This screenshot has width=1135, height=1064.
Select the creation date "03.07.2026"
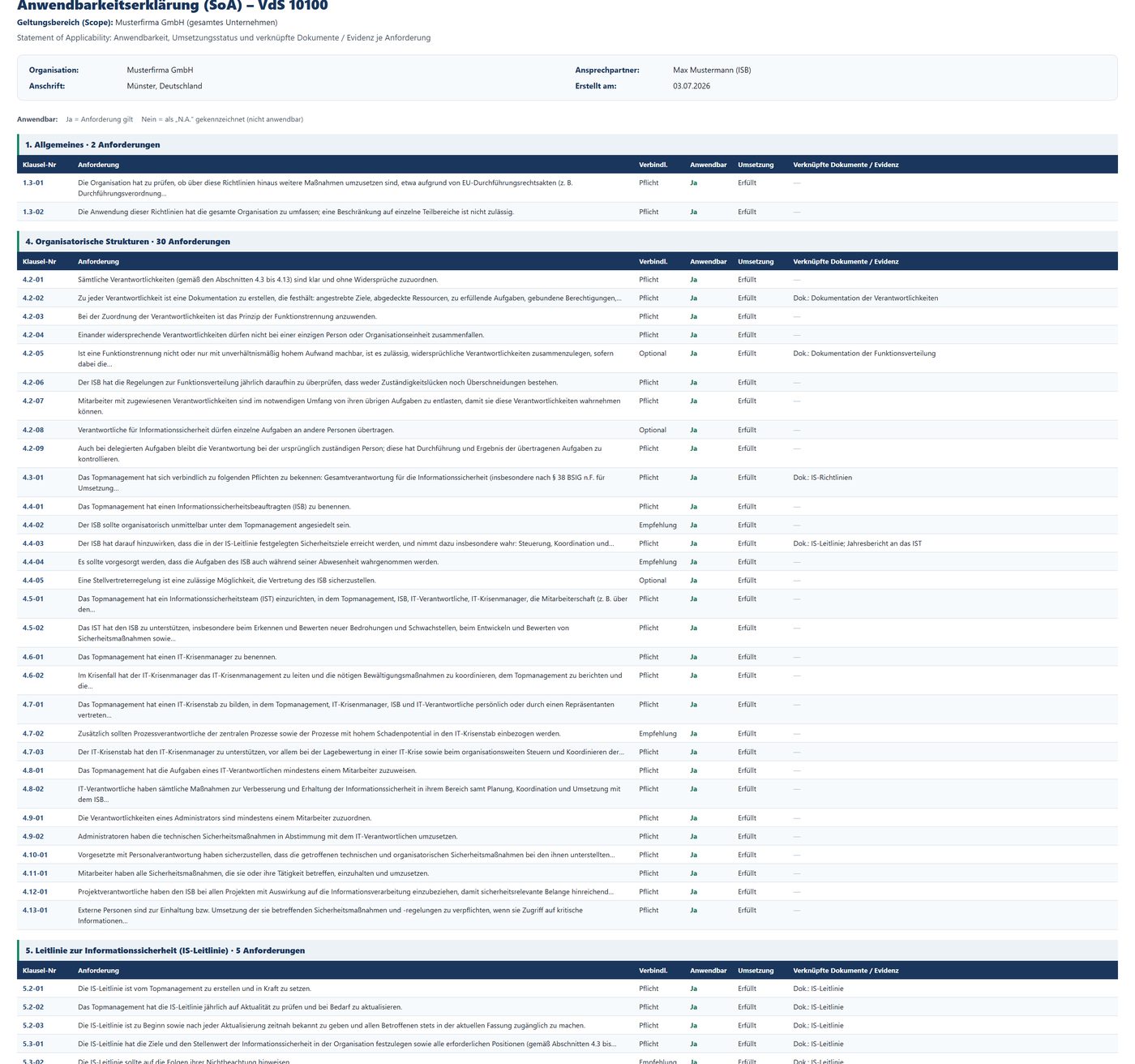[x=692, y=86]
